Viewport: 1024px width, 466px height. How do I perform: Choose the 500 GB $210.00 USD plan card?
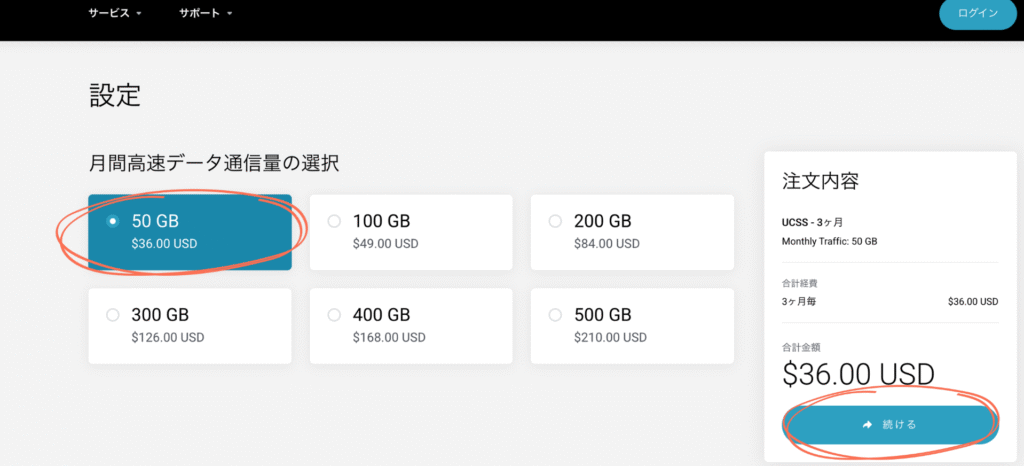click(x=632, y=326)
